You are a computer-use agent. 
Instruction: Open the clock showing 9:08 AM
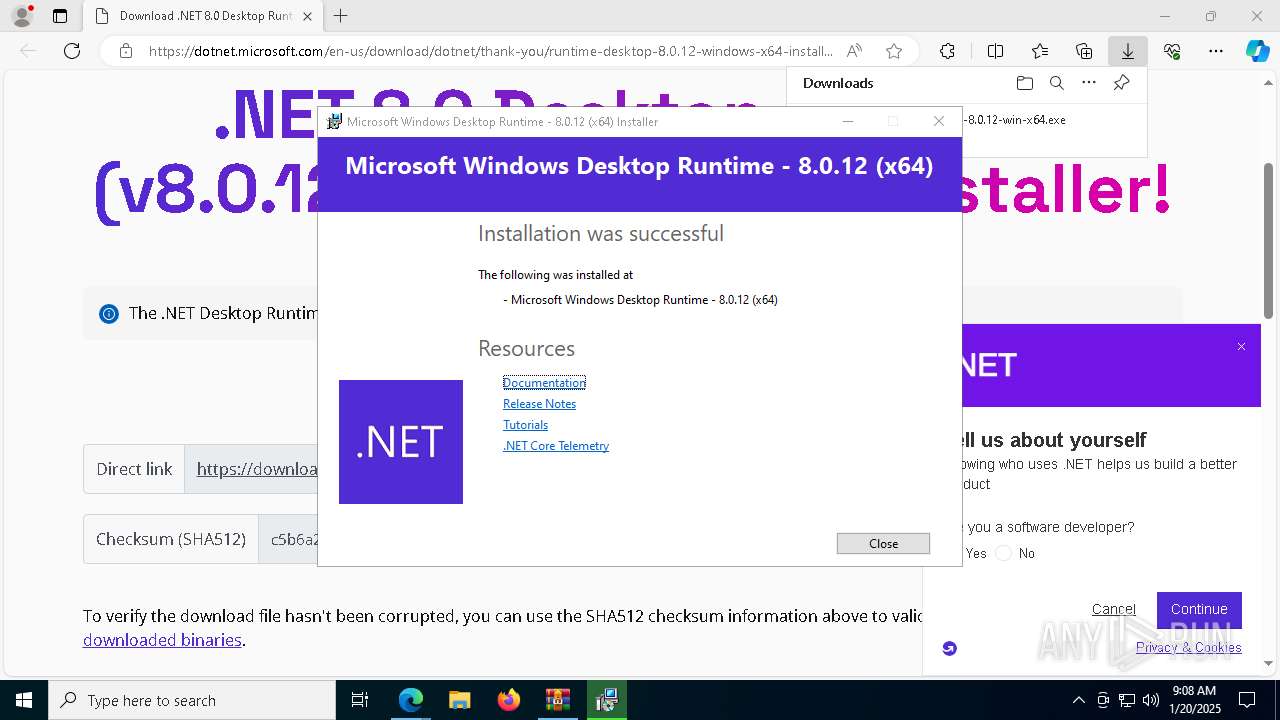tap(1196, 700)
